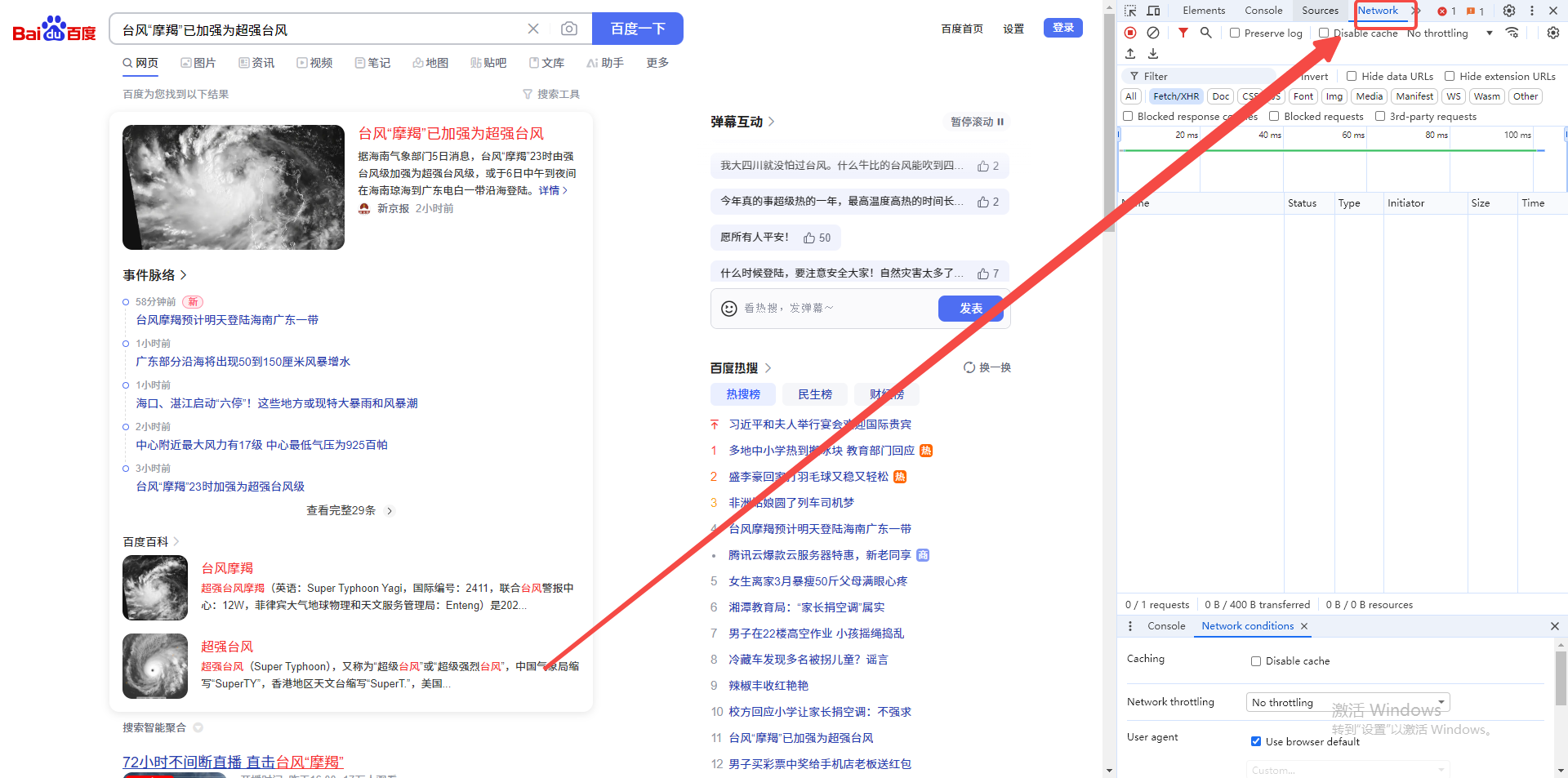The height and width of the screenshot is (778, 1568).
Task: Switch to the 图片 search tab
Action: (198, 63)
